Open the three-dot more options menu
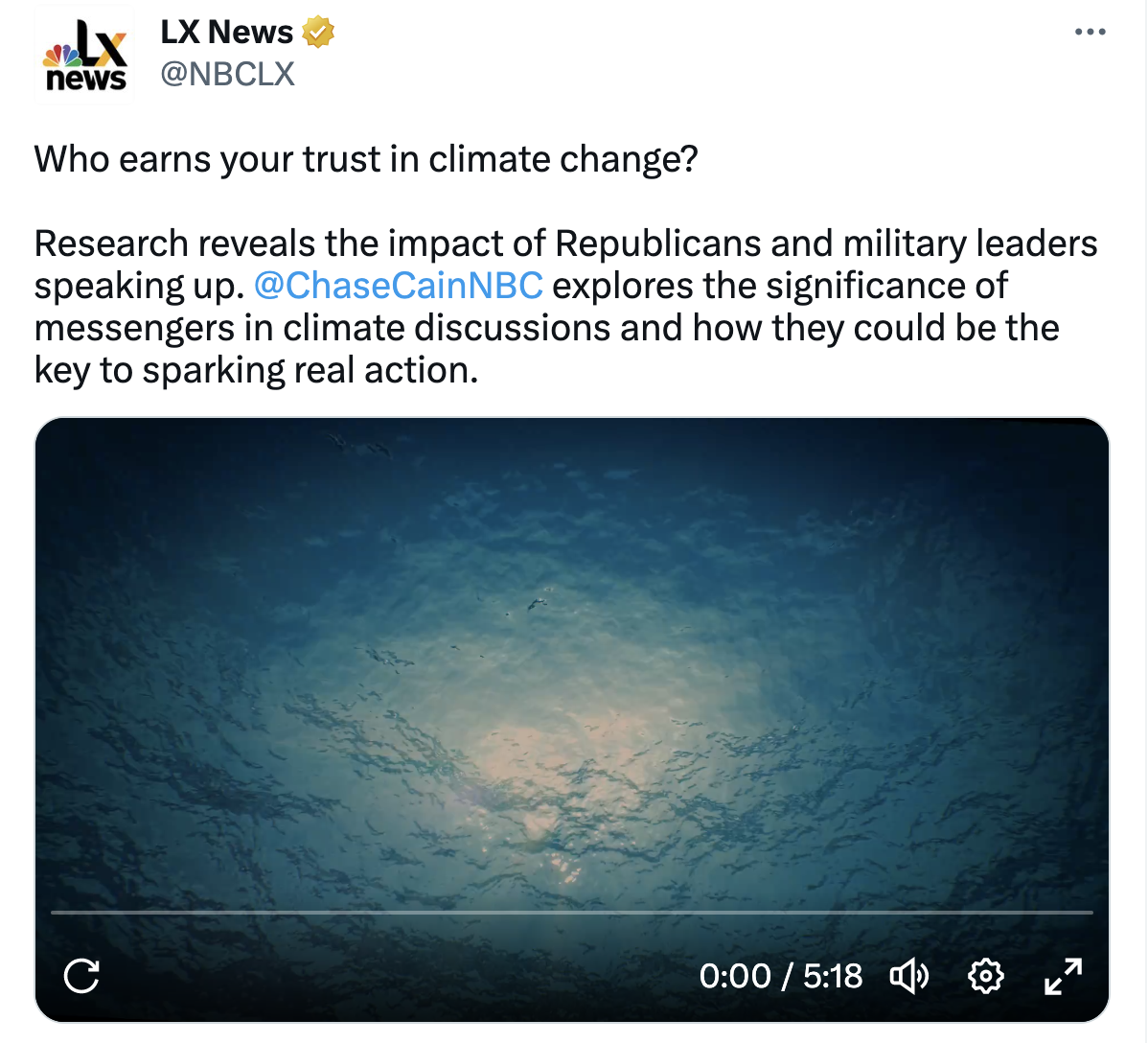This screenshot has width=1148, height=1043. [x=1090, y=32]
